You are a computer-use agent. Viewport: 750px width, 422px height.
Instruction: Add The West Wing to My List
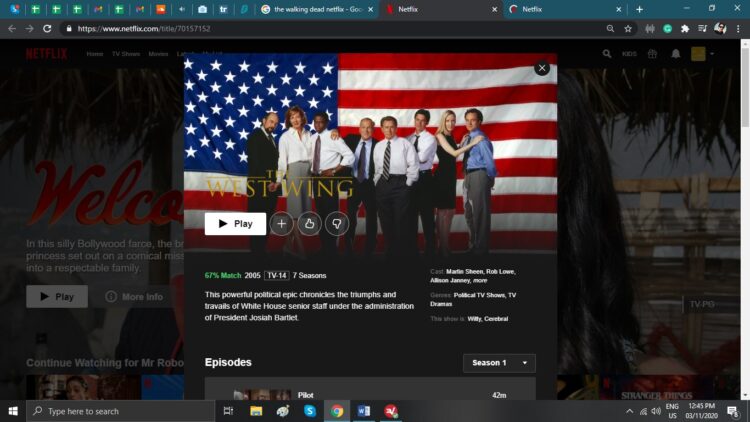(281, 223)
